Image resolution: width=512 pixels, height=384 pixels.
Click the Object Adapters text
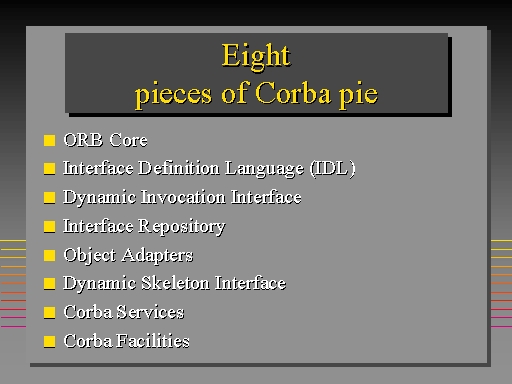coord(128,255)
